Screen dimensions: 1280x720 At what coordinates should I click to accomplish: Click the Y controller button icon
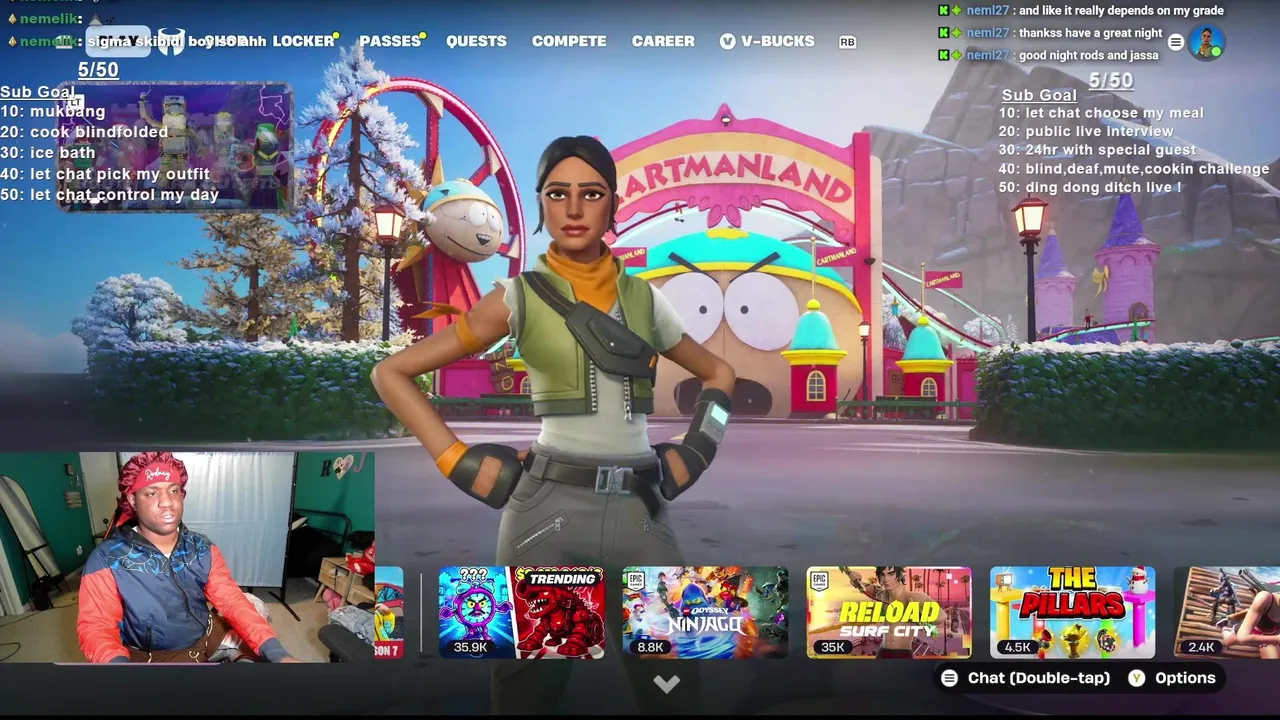(1137, 678)
